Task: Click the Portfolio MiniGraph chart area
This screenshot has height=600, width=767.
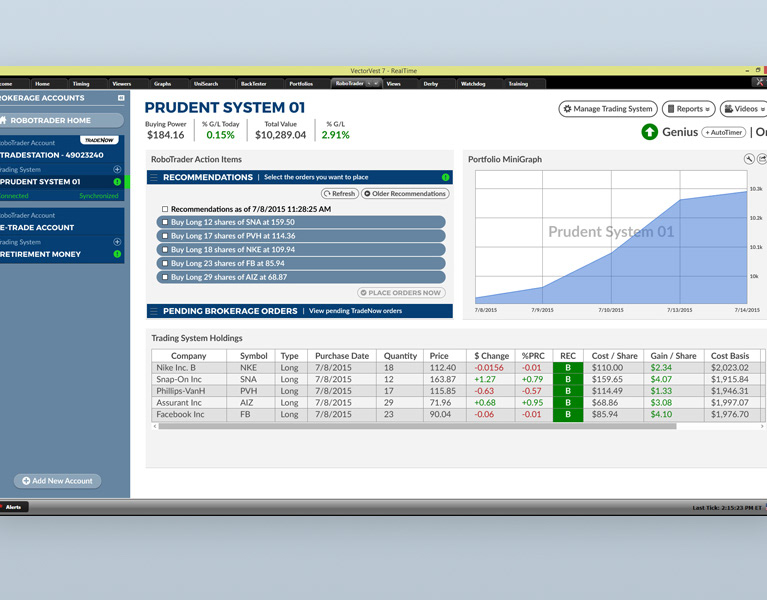Action: (611, 237)
